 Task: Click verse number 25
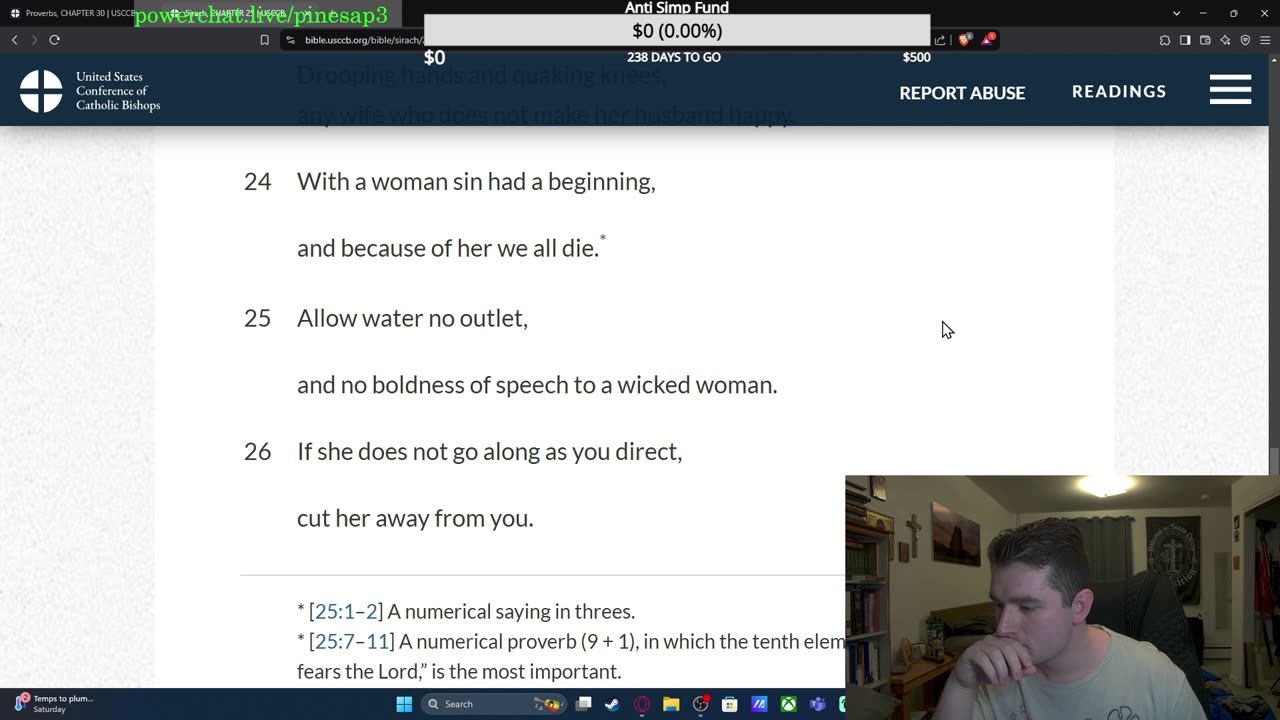click(x=257, y=318)
